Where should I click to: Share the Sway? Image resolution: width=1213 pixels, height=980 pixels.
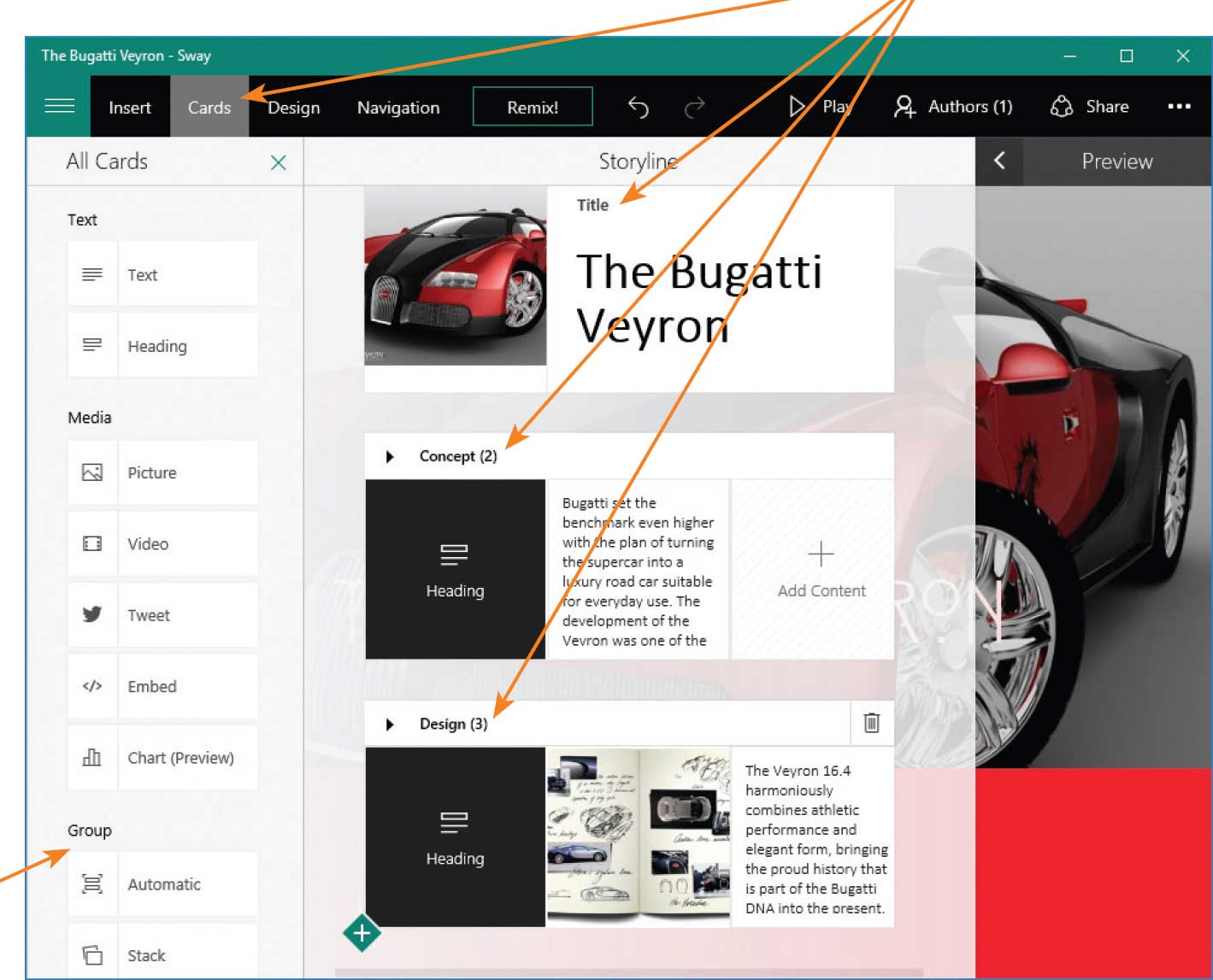1090,107
